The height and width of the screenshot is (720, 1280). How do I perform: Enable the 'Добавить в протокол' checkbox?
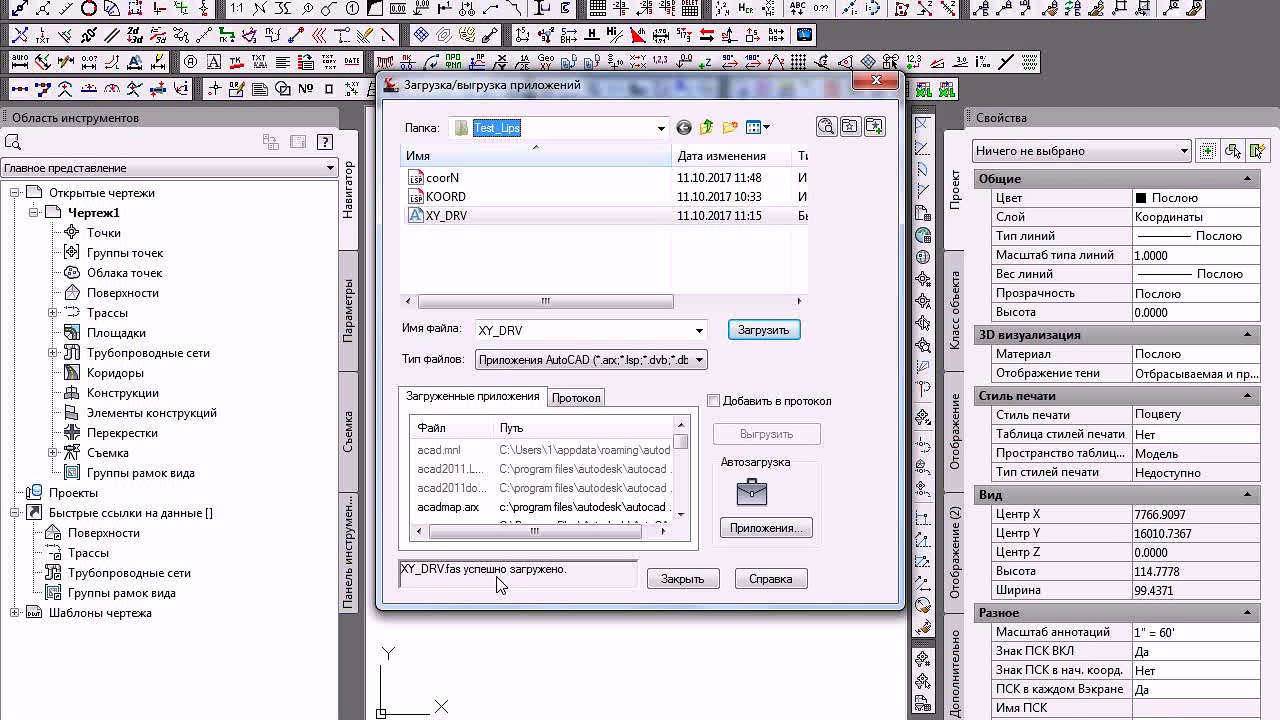713,401
